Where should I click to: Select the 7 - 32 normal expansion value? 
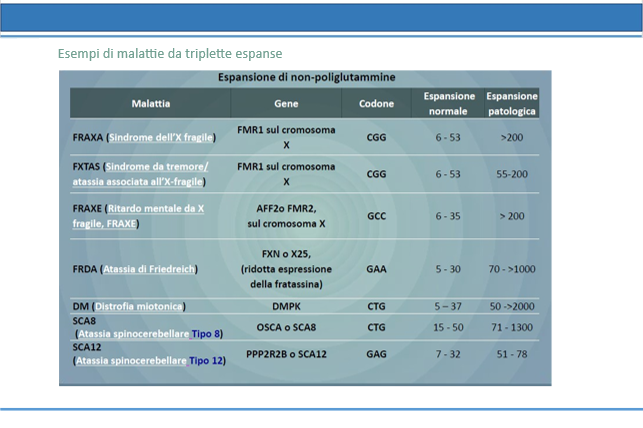[448, 354]
